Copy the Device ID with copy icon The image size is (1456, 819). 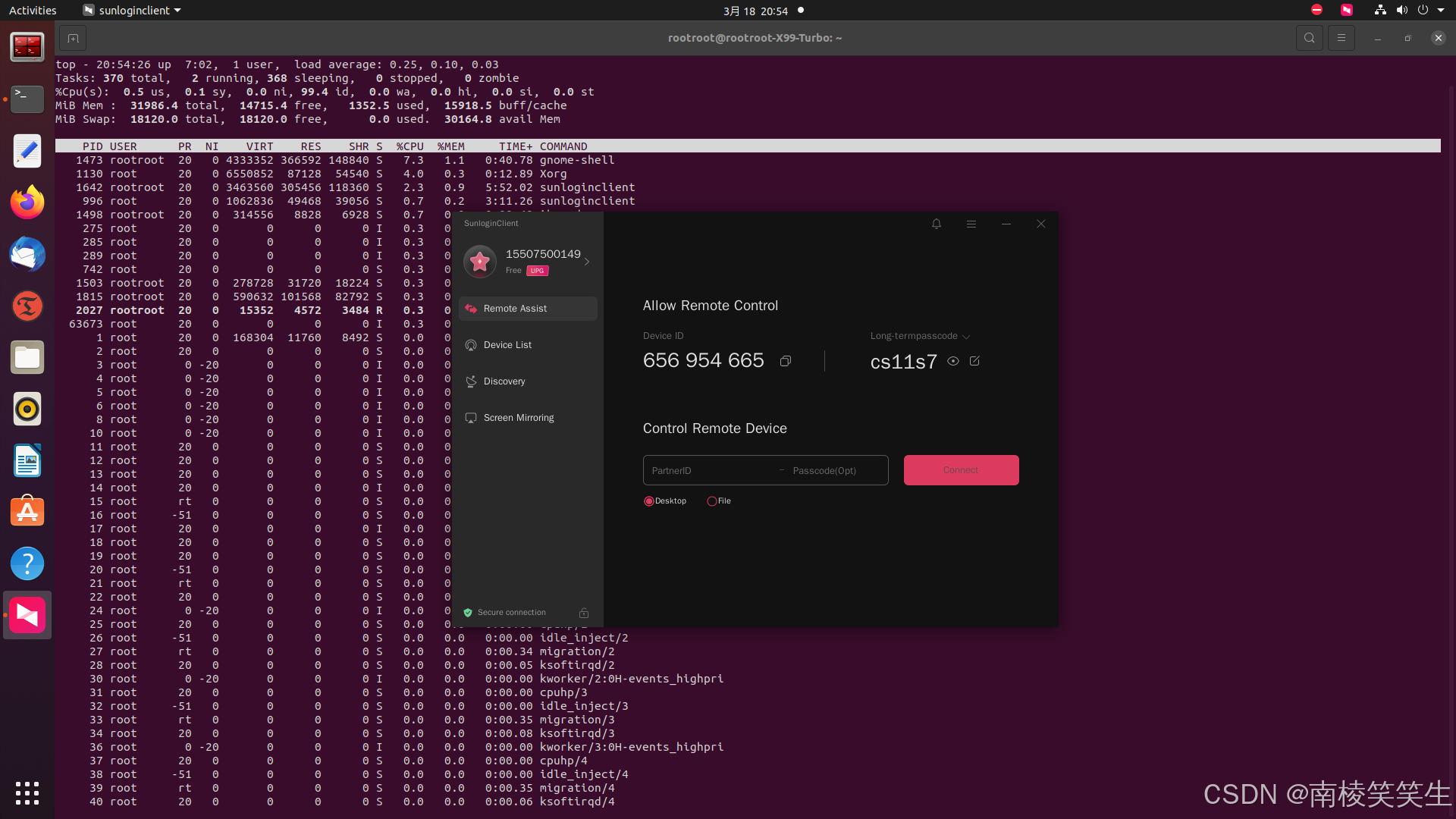(786, 361)
